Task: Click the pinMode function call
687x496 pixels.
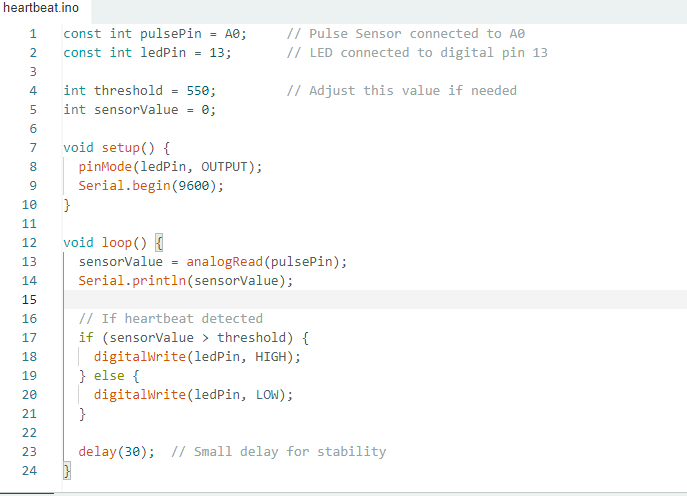Action: click(105, 167)
